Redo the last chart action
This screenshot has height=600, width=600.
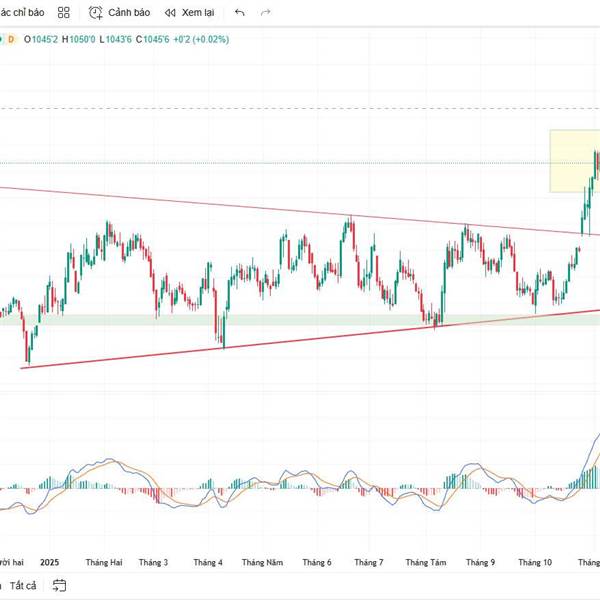[266, 13]
